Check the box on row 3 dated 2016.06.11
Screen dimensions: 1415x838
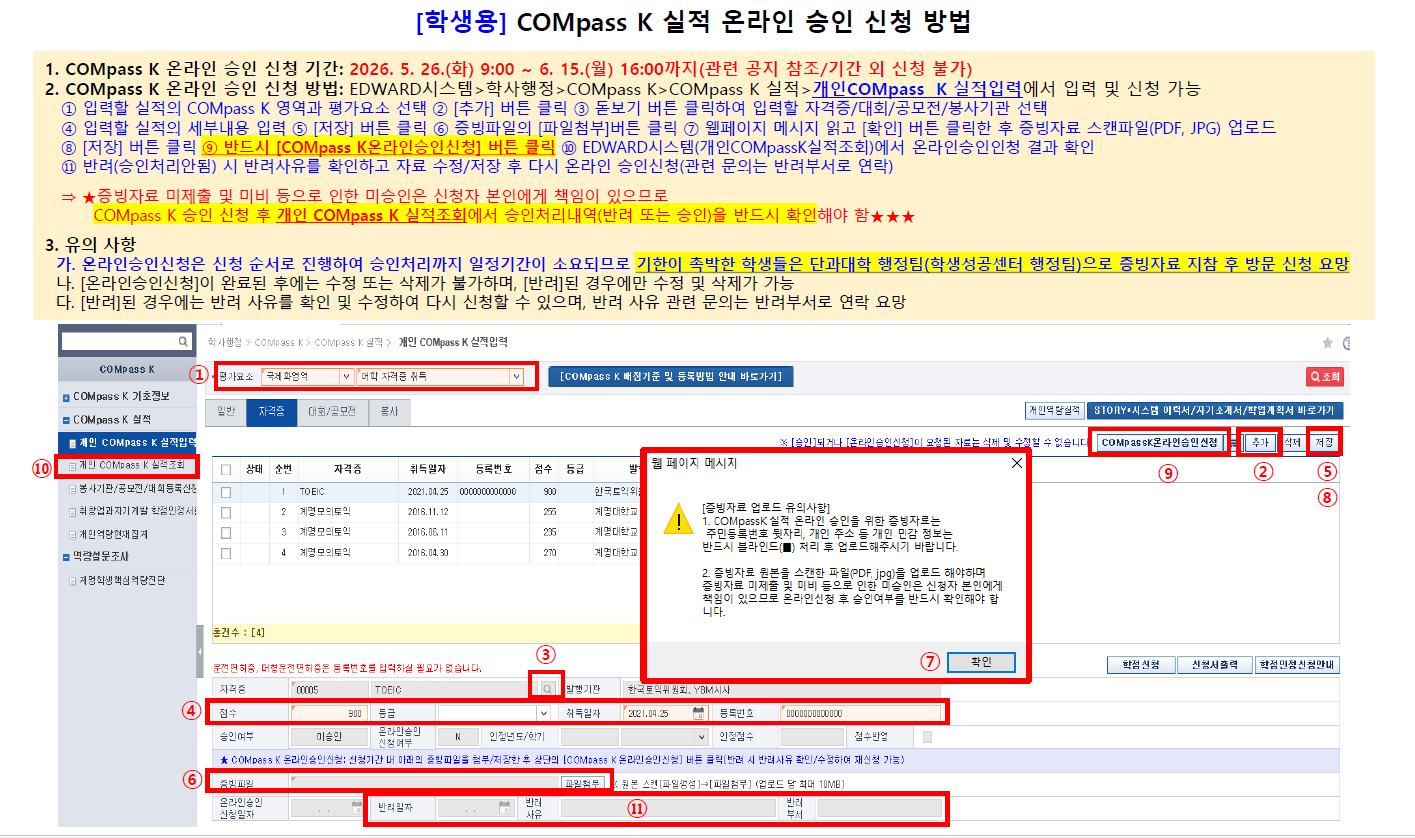tap(226, 531)
